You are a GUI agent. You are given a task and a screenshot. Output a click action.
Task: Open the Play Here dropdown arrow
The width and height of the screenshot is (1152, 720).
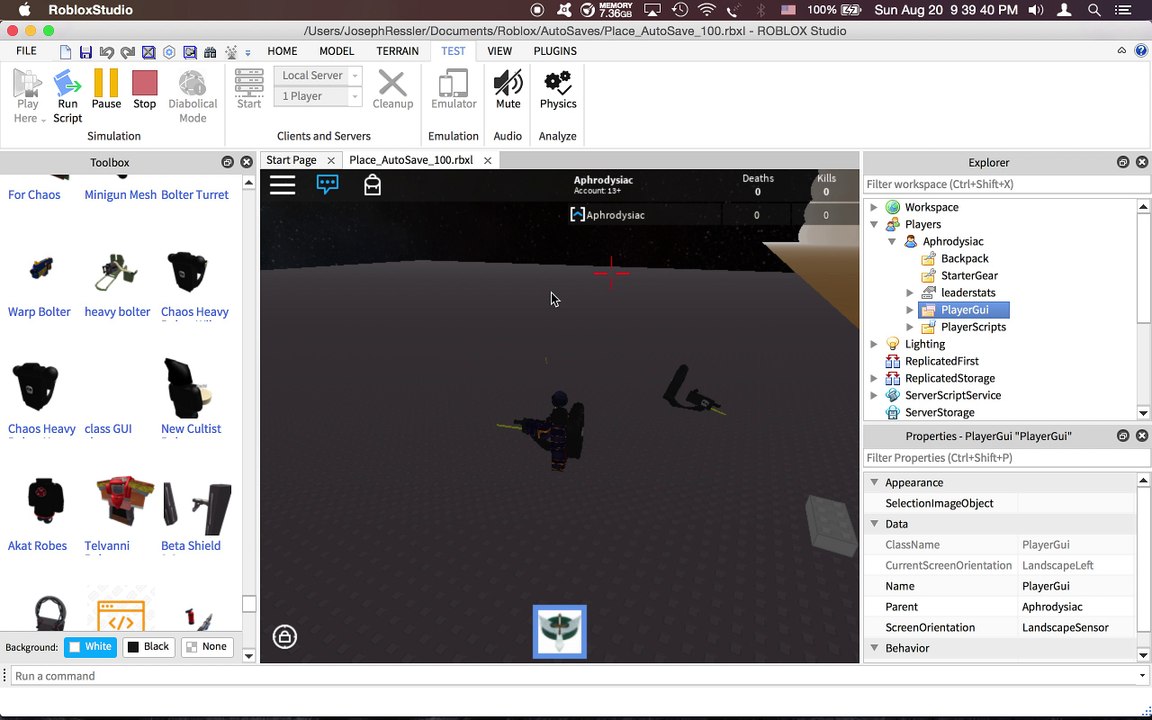pos(43,120)
